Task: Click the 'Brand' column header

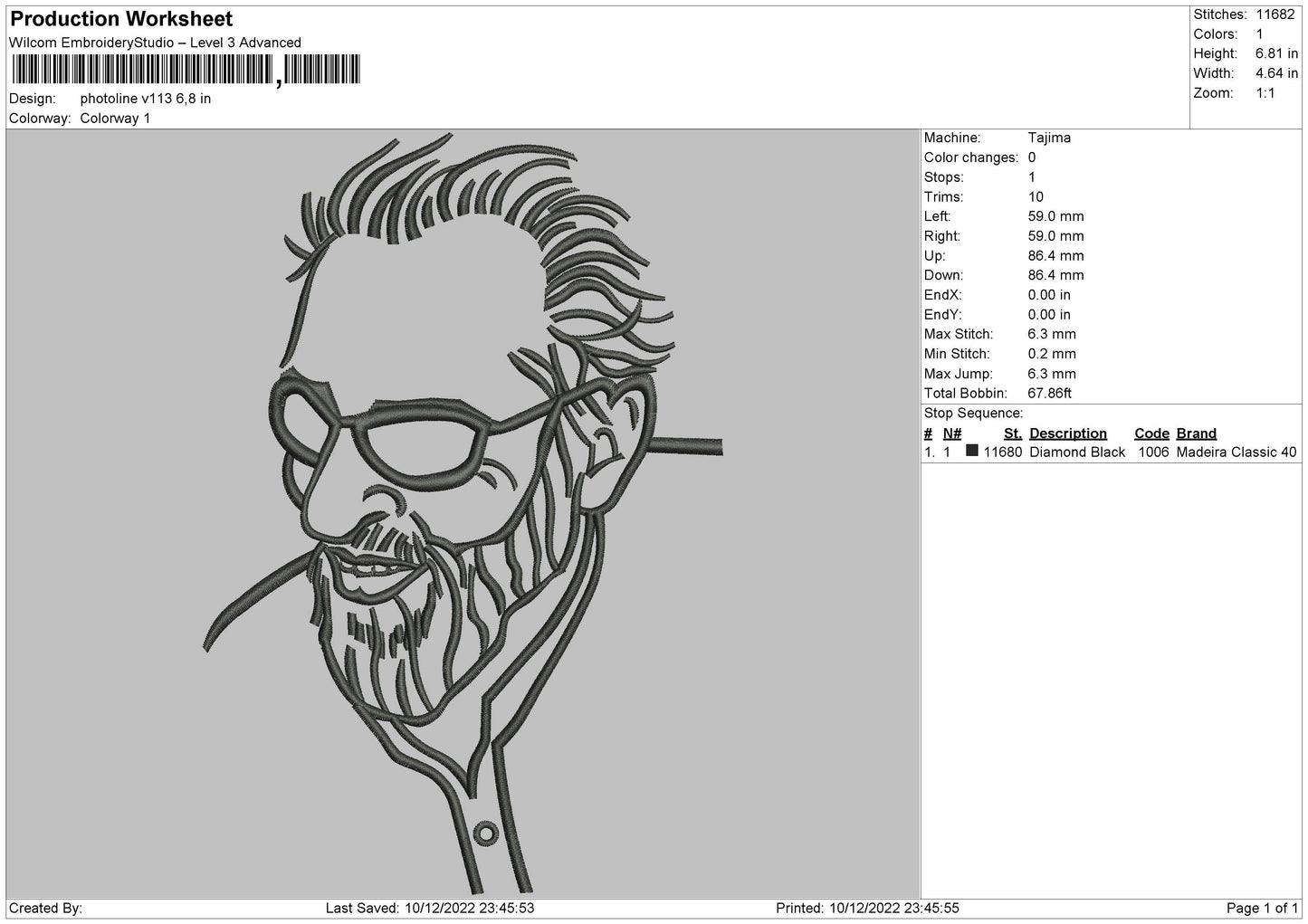Action: click(x=1196, y=433)
